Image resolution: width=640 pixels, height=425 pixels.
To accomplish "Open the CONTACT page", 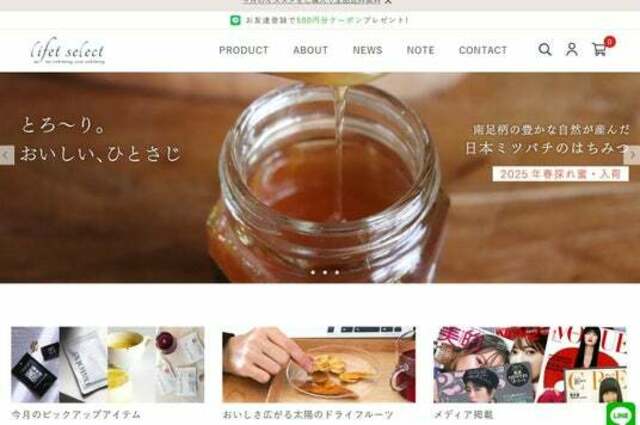I will click(x=483, y=50).
